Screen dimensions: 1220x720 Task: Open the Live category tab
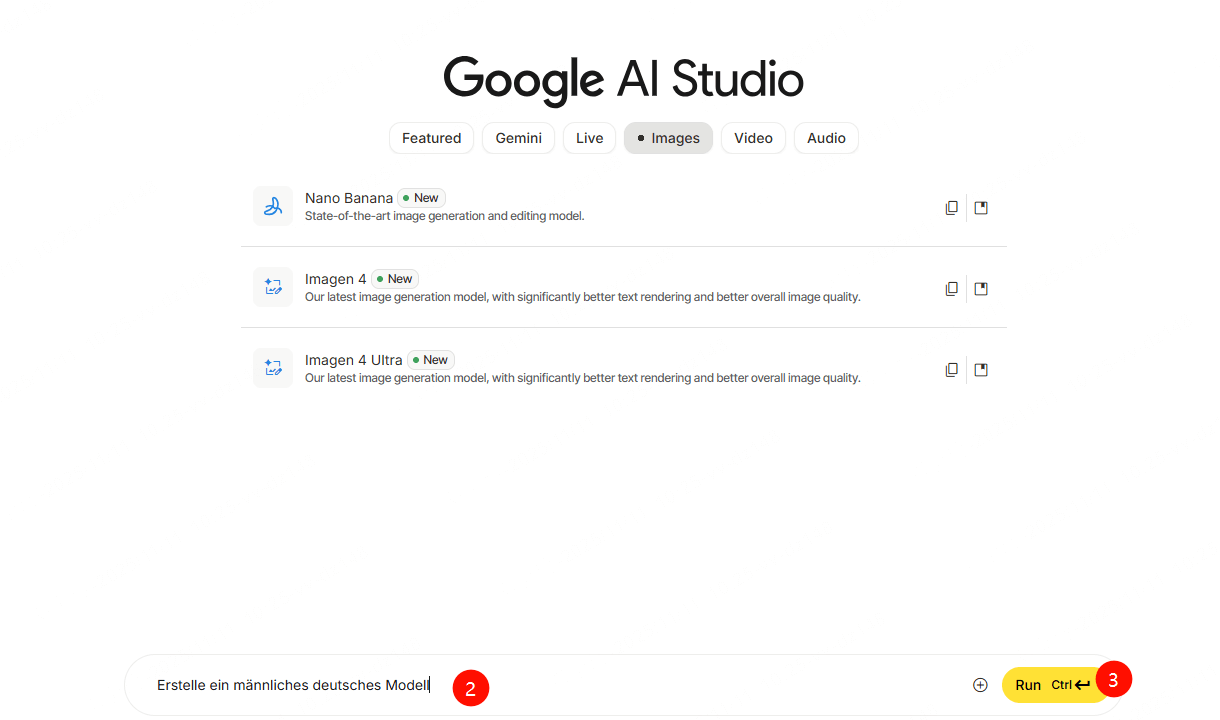click(589, 138)
